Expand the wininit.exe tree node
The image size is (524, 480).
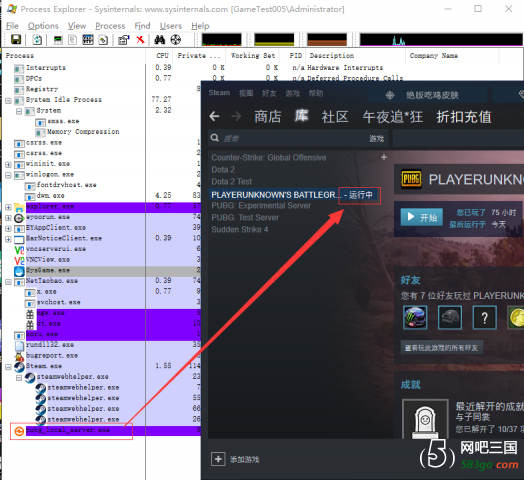coord(8,164)
